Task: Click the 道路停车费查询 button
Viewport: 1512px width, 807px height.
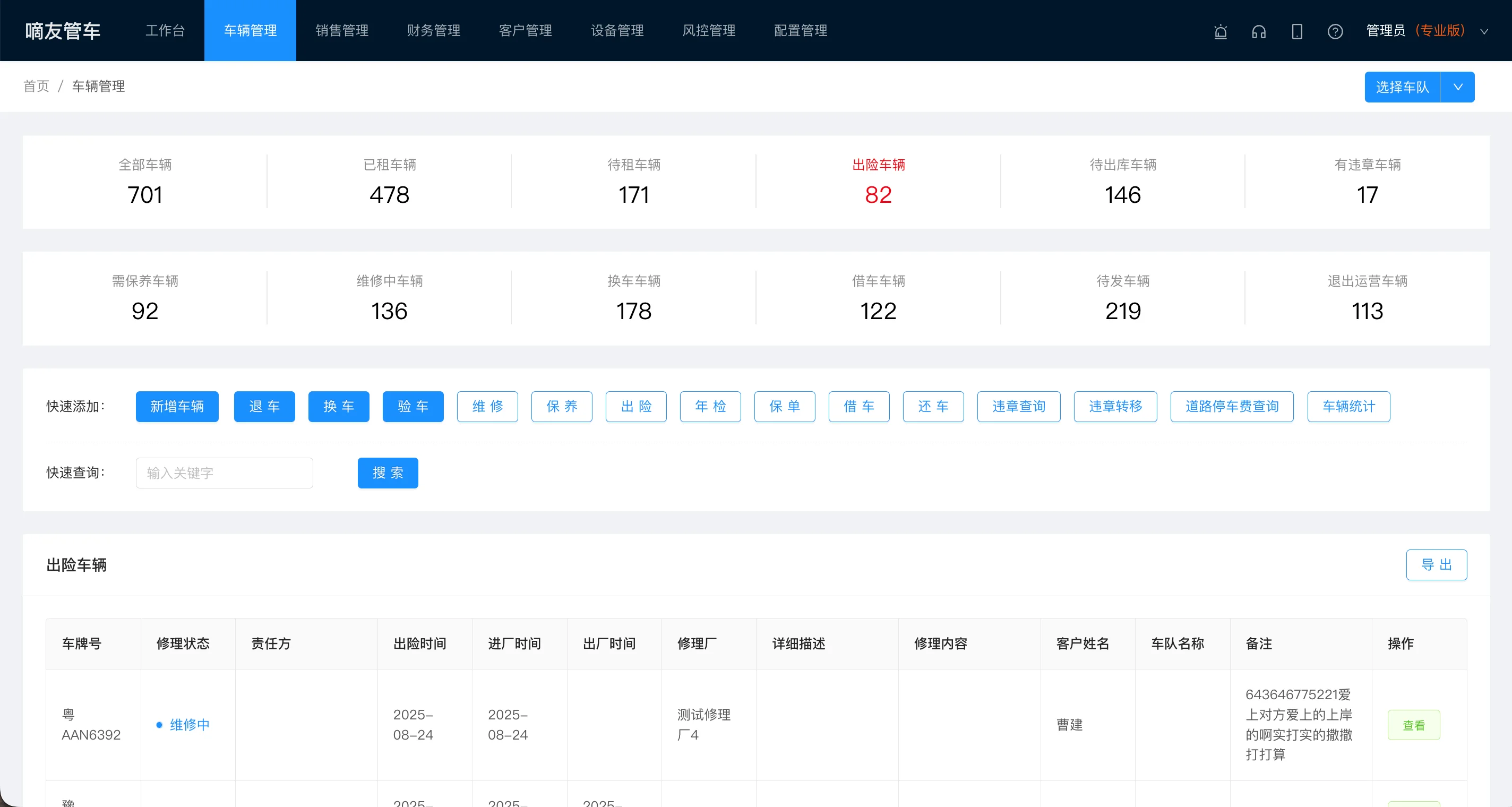Action: click(x=1232, y=406)
